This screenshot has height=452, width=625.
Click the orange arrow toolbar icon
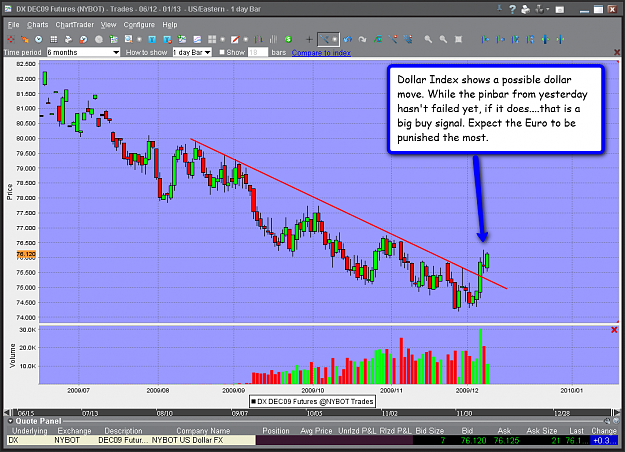(25, 39)
